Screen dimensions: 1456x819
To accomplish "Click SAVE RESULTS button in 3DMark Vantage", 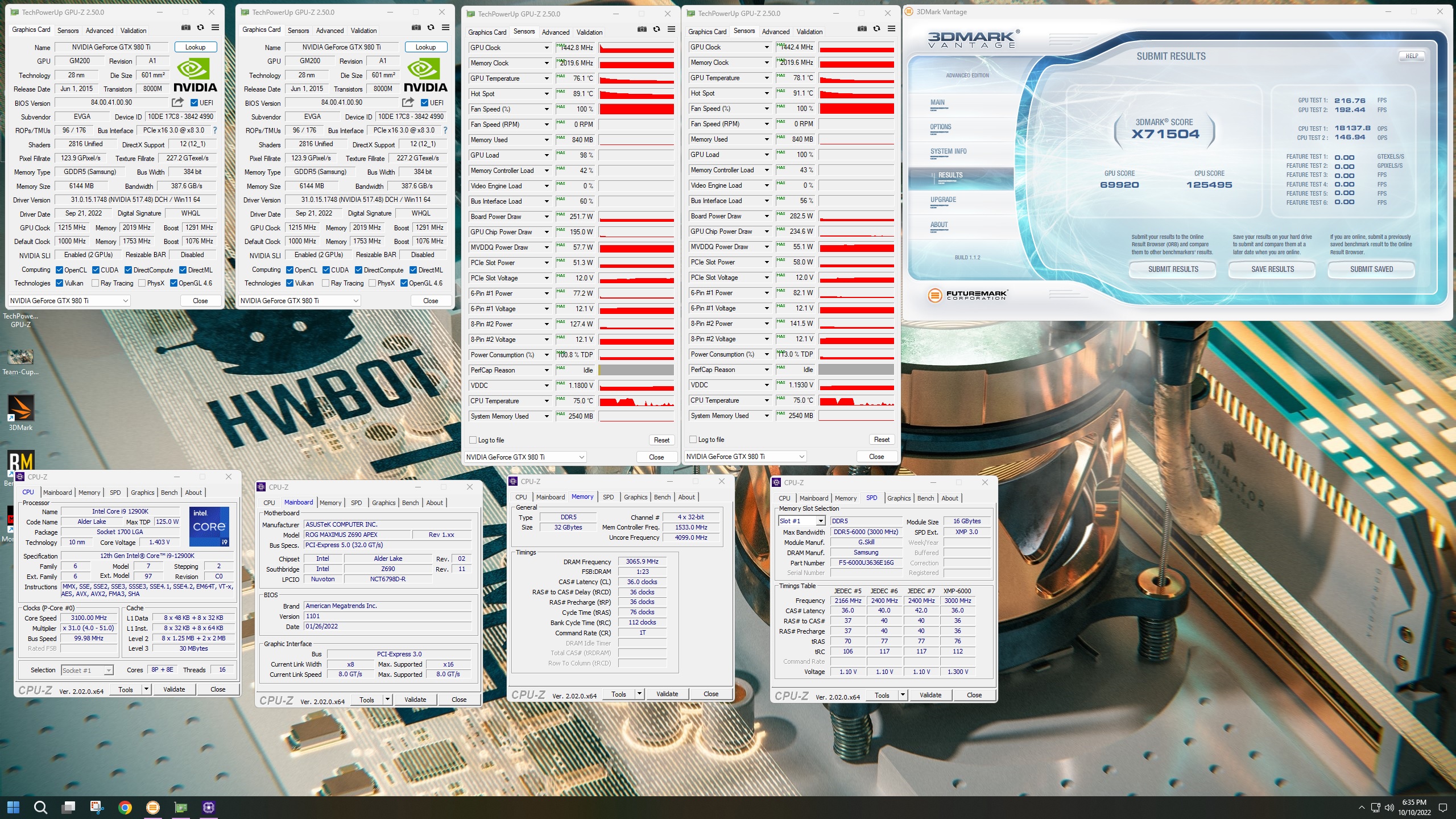I will pos(1272,270).
